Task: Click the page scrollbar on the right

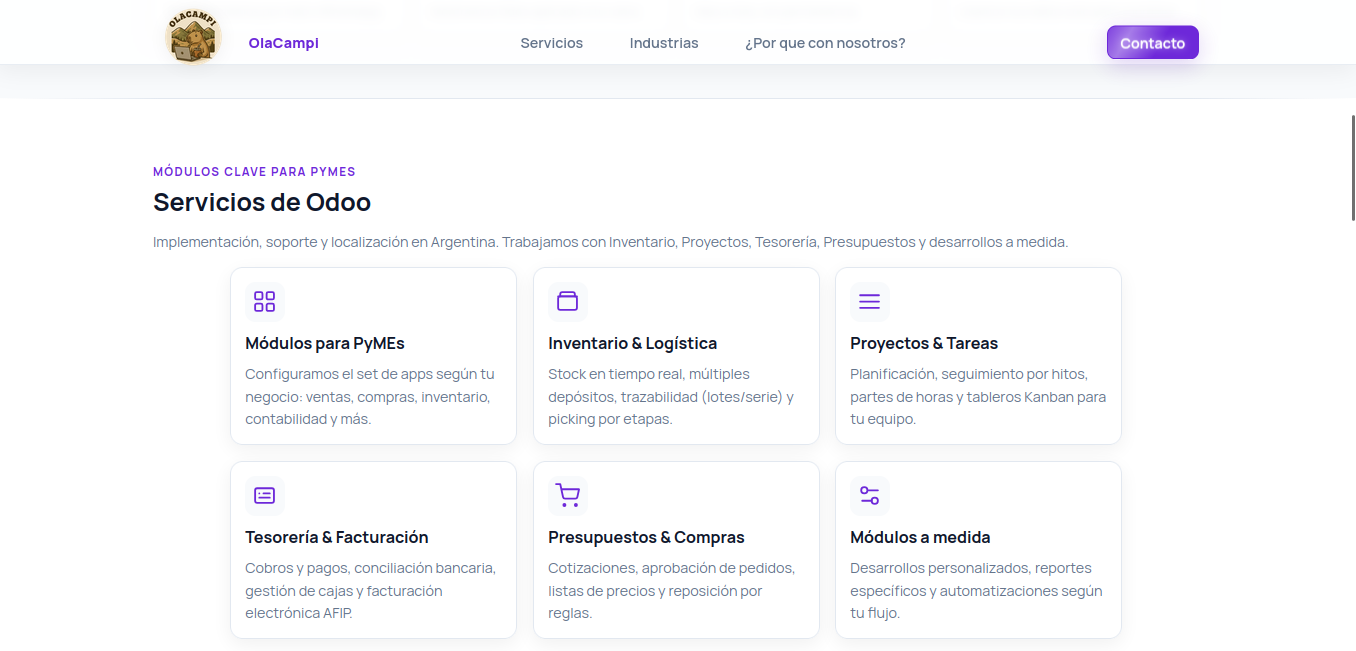Action: pyautogui.click(x=1351, y=165)
